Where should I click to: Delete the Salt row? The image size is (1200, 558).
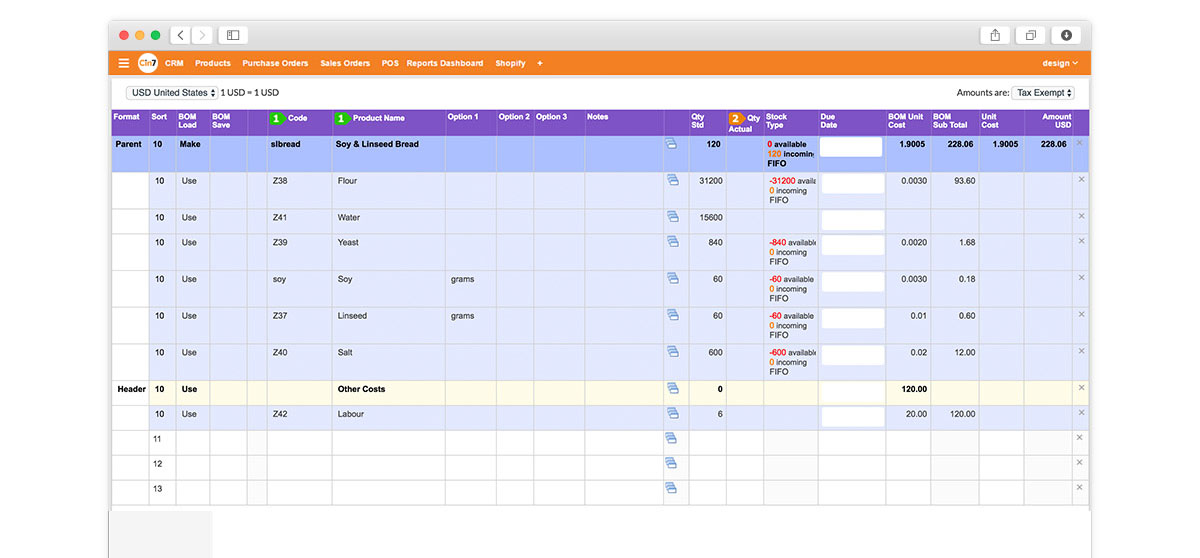pyautogui.click(x=1080, y=351)
